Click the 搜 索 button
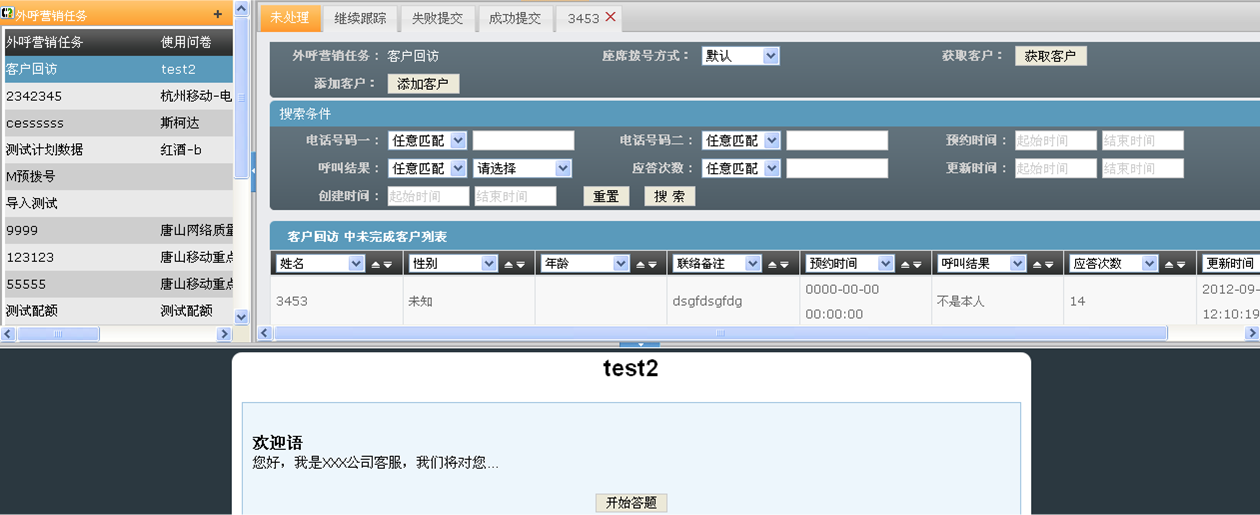This screenshot has height=515, width=1260. pyautogui.click(x=669, y=196)
